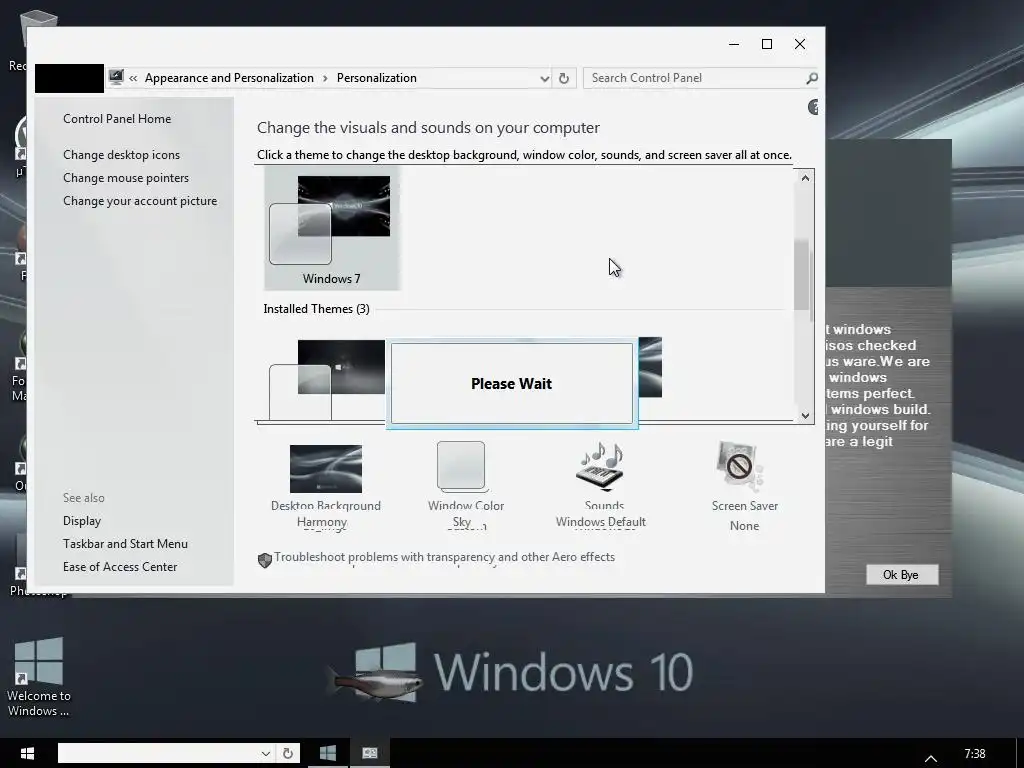Image resolution: width=1024 pixels, height=768 pixels.
Task: Open the Start menu
Action: (x=27, y=754)
